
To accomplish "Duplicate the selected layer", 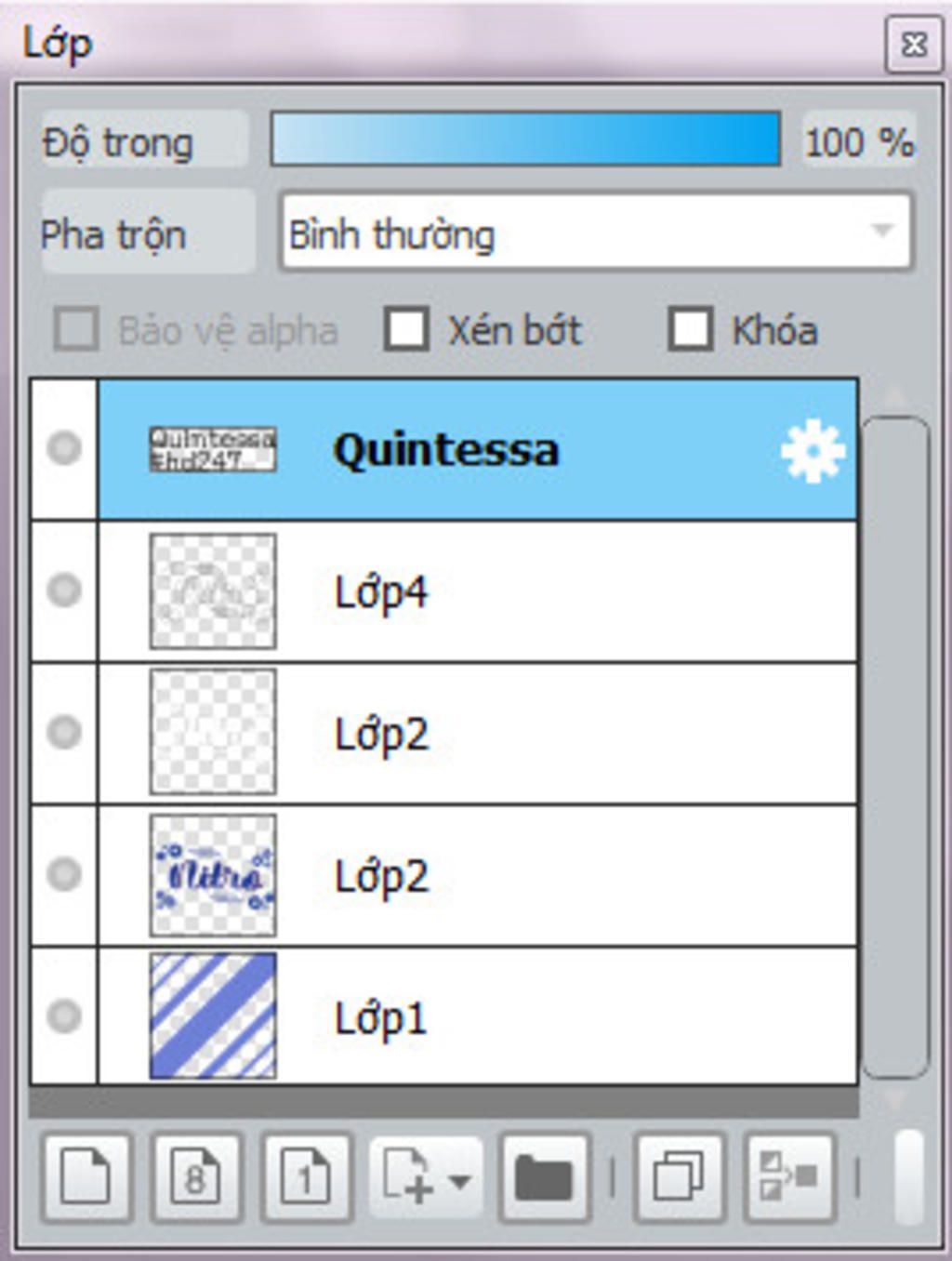I will click(x=679, y=1177).
